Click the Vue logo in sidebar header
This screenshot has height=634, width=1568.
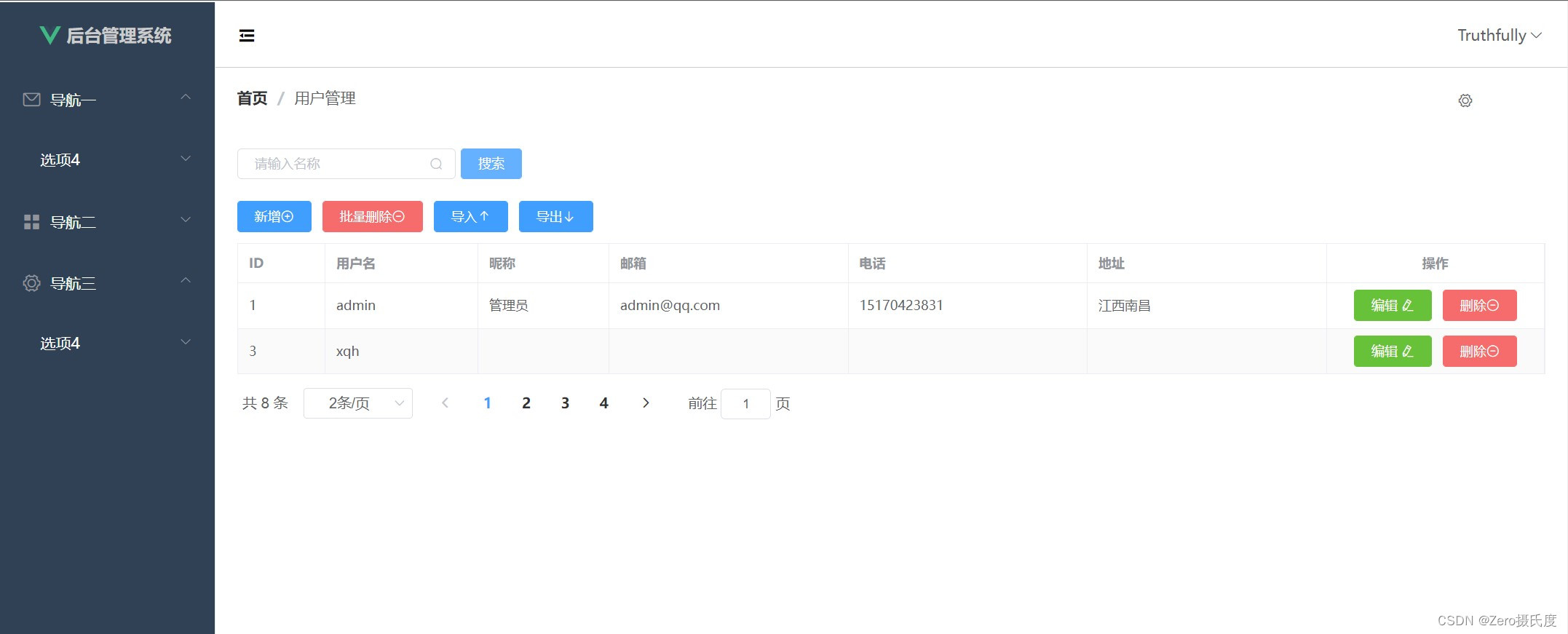50,35
